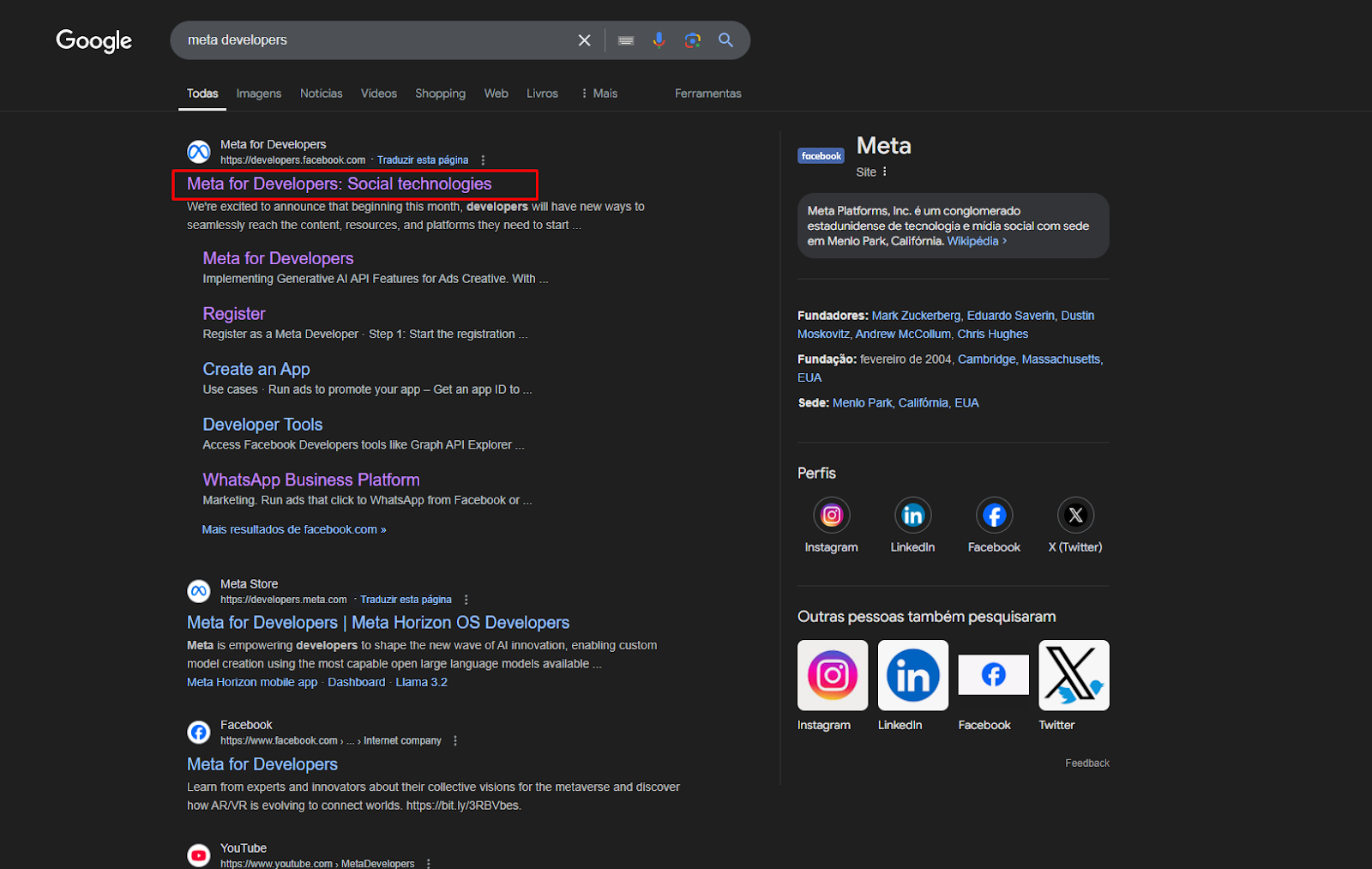Viewport: 1372px width, 869px height.
Task: Open Meta for Developers: Social technologies result
Action: [x=339, y=184]
